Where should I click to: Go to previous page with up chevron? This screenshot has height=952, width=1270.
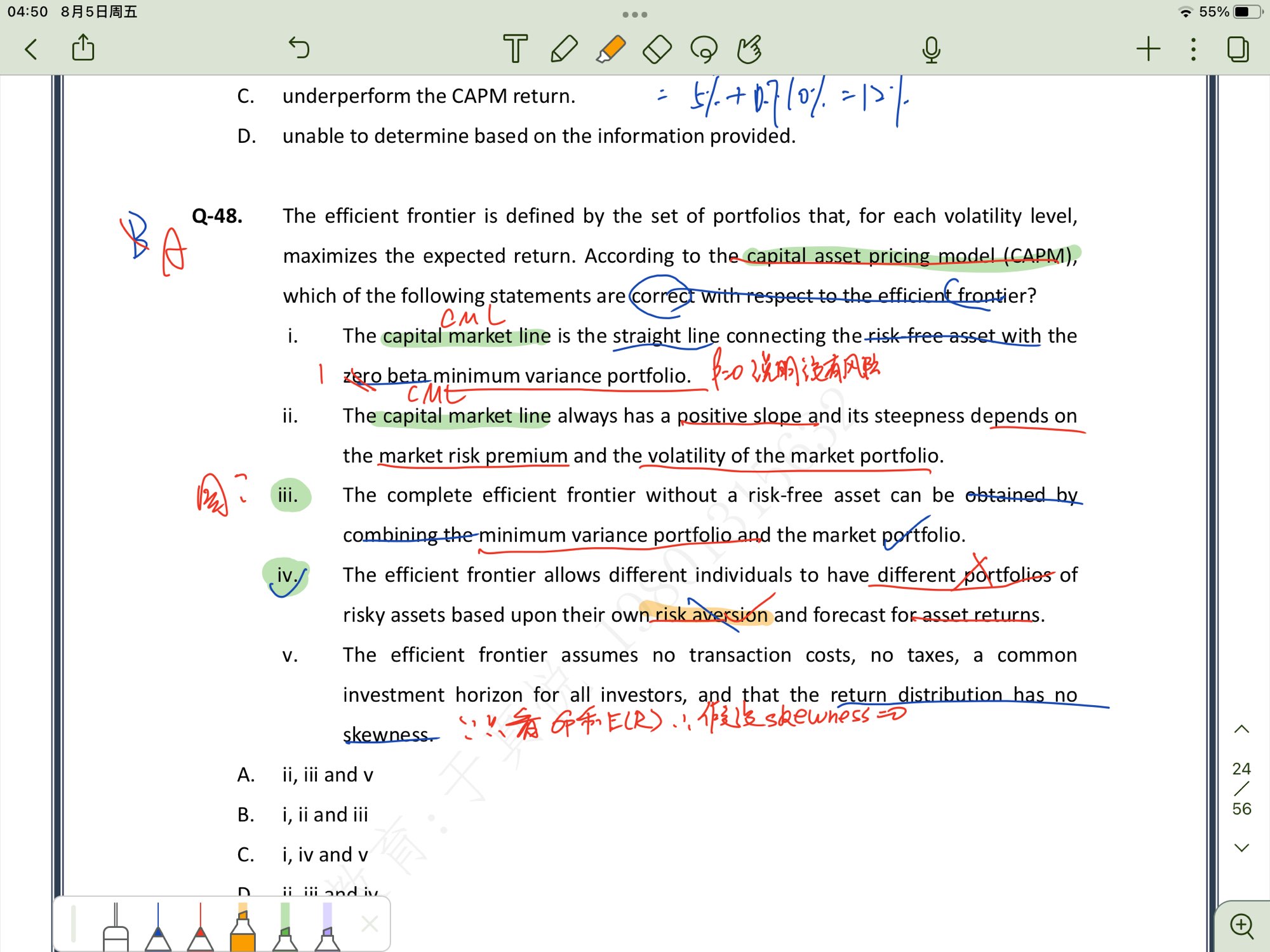pos(1241,729)
